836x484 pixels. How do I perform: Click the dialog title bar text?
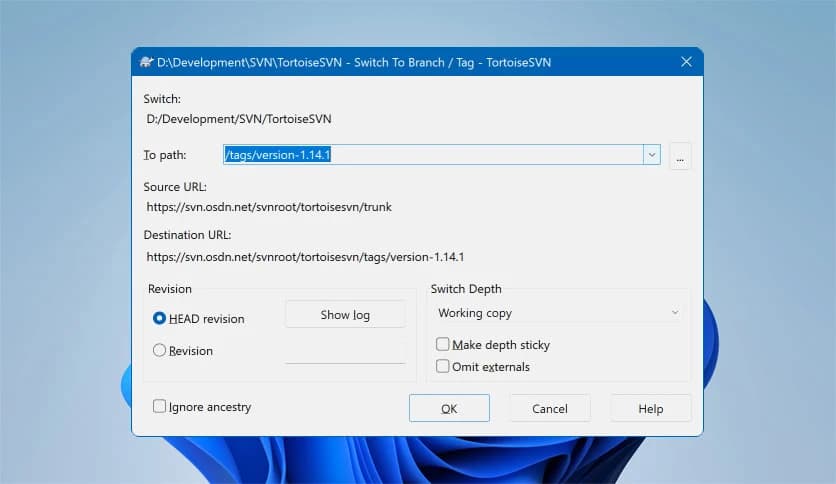(x=353, y=62)
